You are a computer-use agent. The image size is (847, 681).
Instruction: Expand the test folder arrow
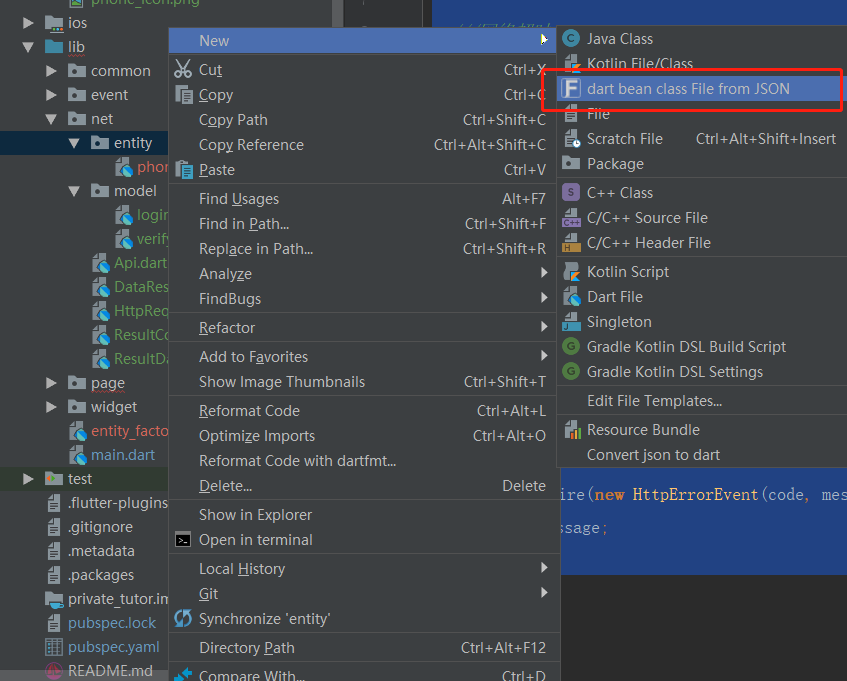point(28,478)
